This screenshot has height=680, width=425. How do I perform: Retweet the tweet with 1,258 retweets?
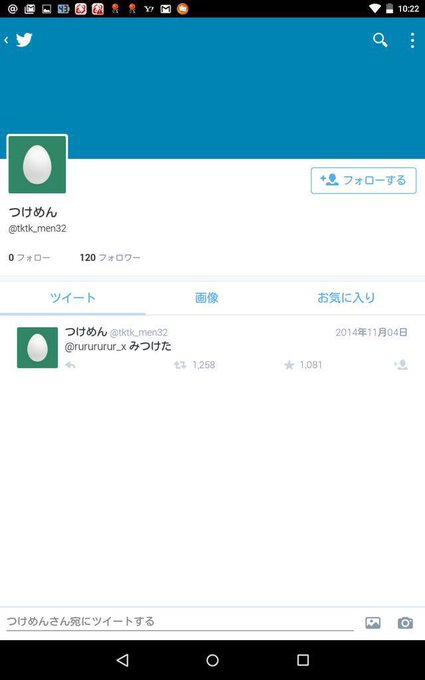click(194, 365)
